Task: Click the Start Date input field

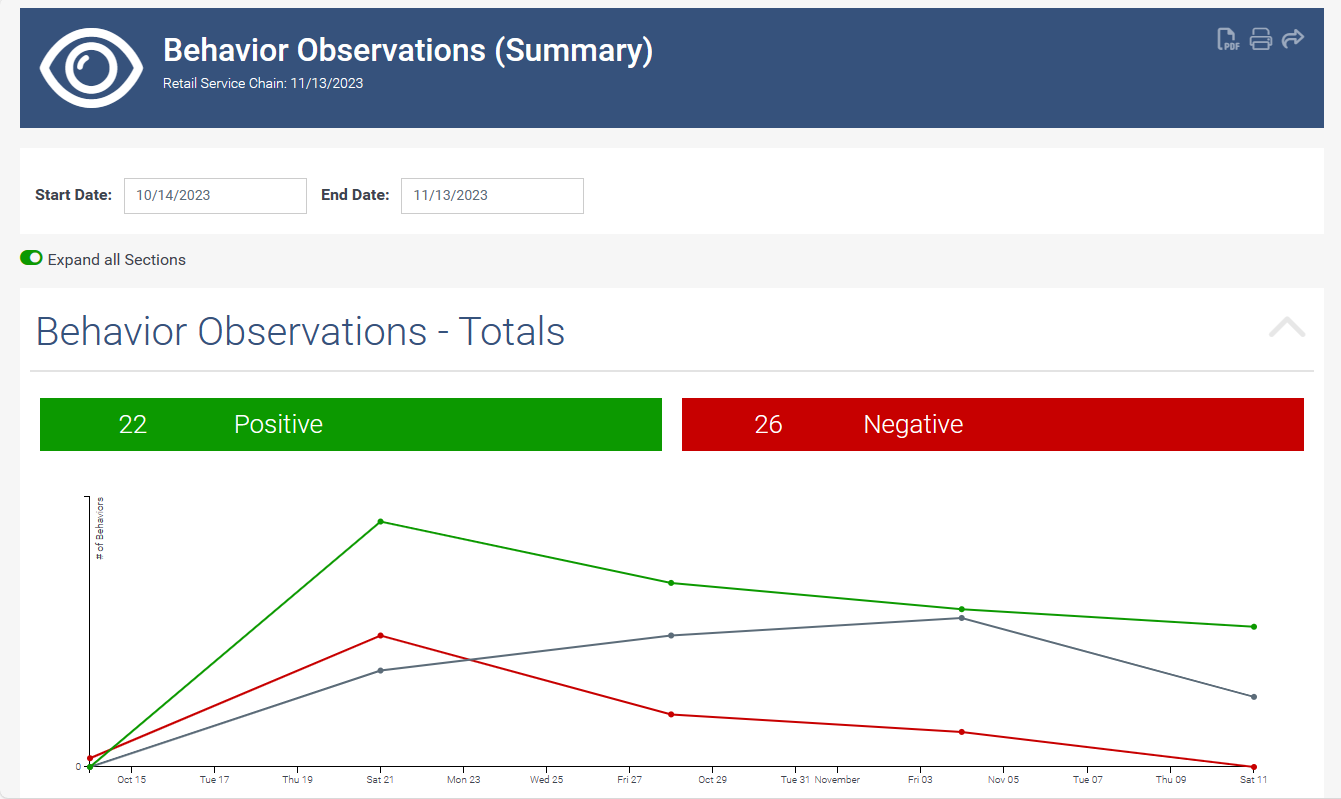Action: (x=215, y=196)
